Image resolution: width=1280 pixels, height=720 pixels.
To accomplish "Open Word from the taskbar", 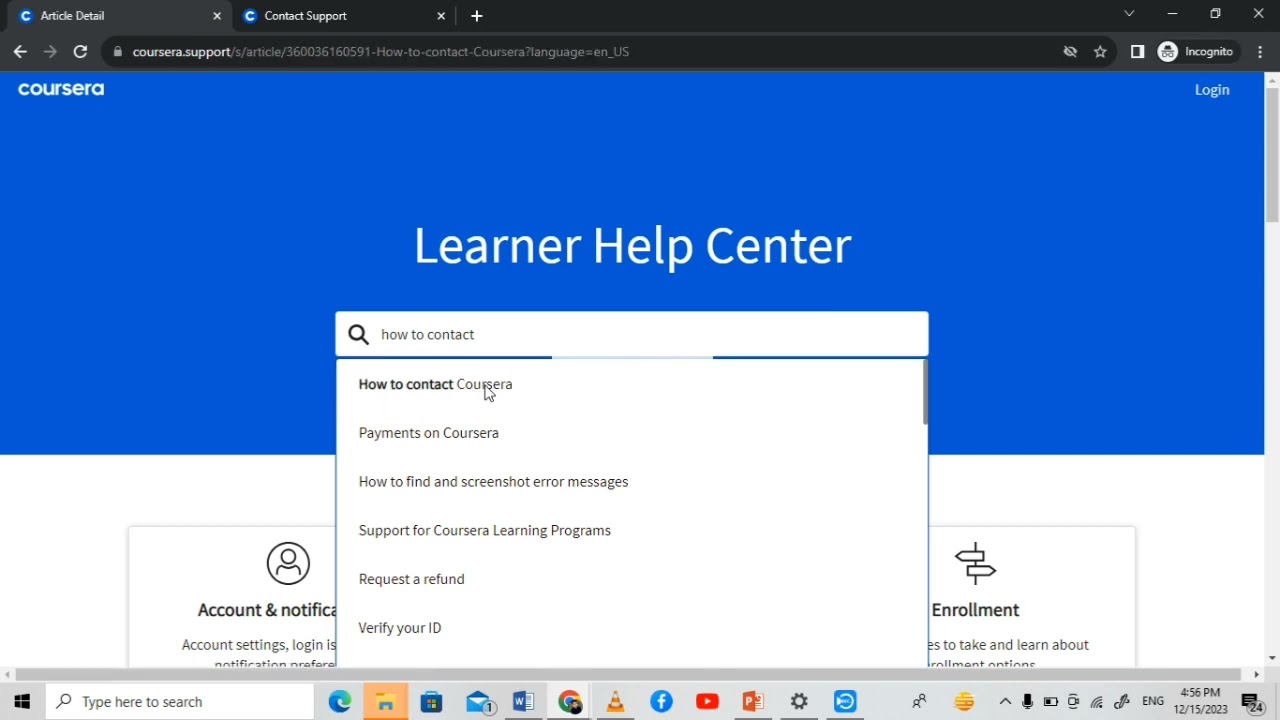I will click(523, 702).
